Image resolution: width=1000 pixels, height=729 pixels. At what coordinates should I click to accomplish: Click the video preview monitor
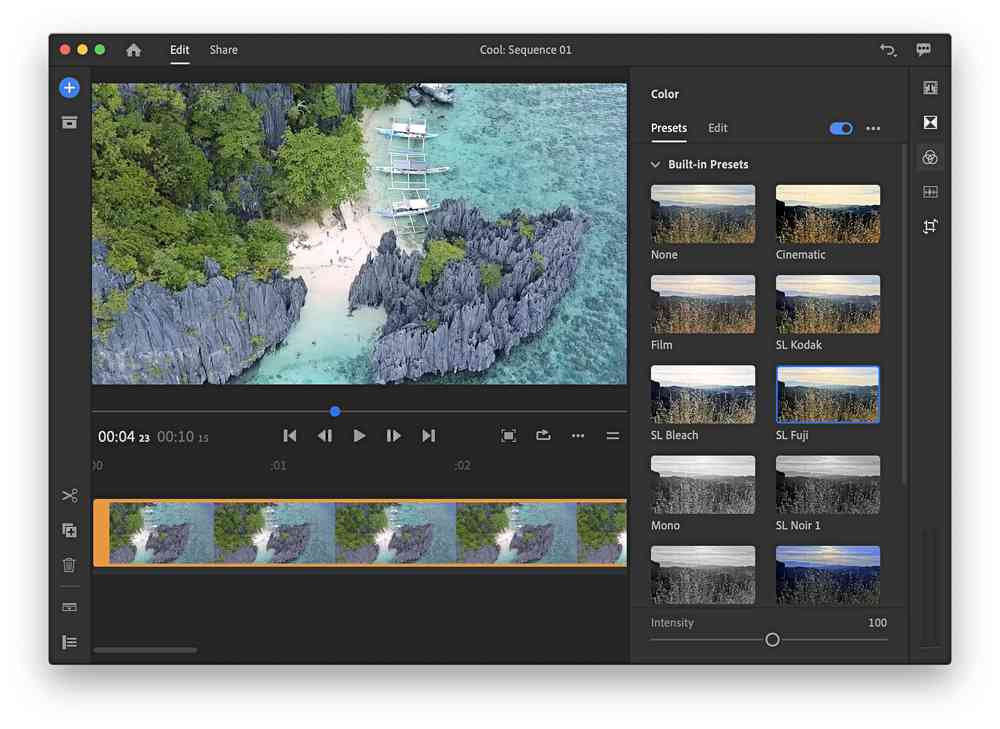pos(359,233)
